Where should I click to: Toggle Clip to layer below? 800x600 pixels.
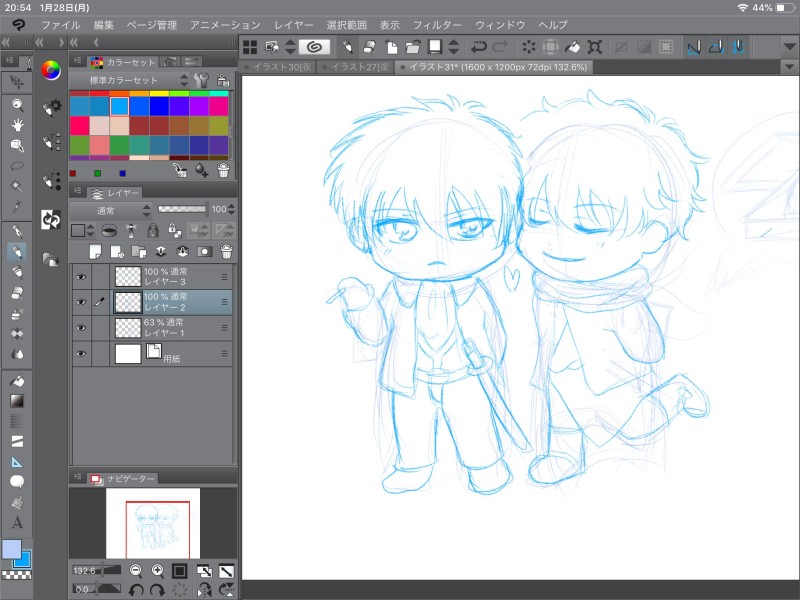coord(109,231)
